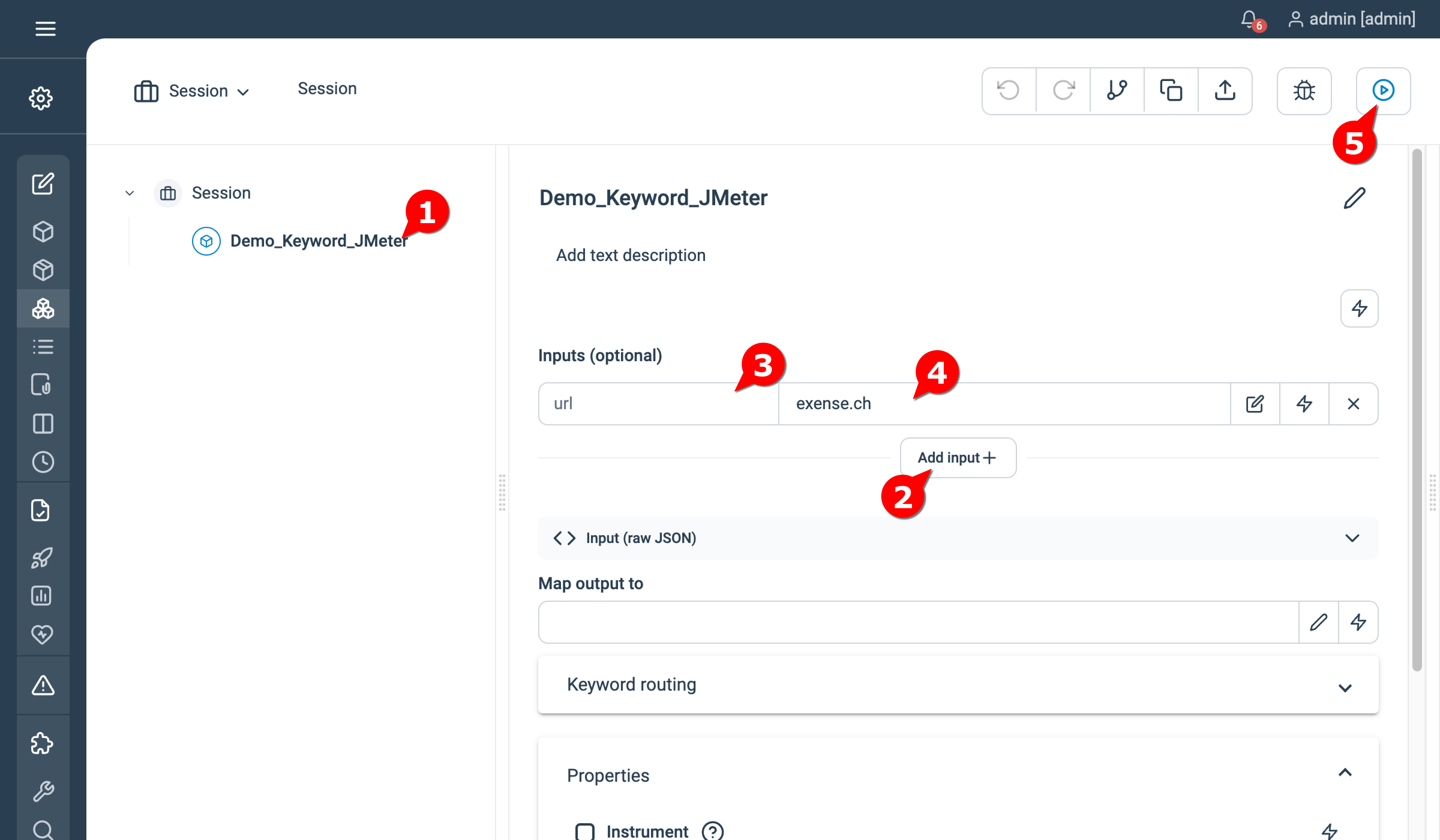Remove the url input row with the X icon

click(x=1353, y=404)
